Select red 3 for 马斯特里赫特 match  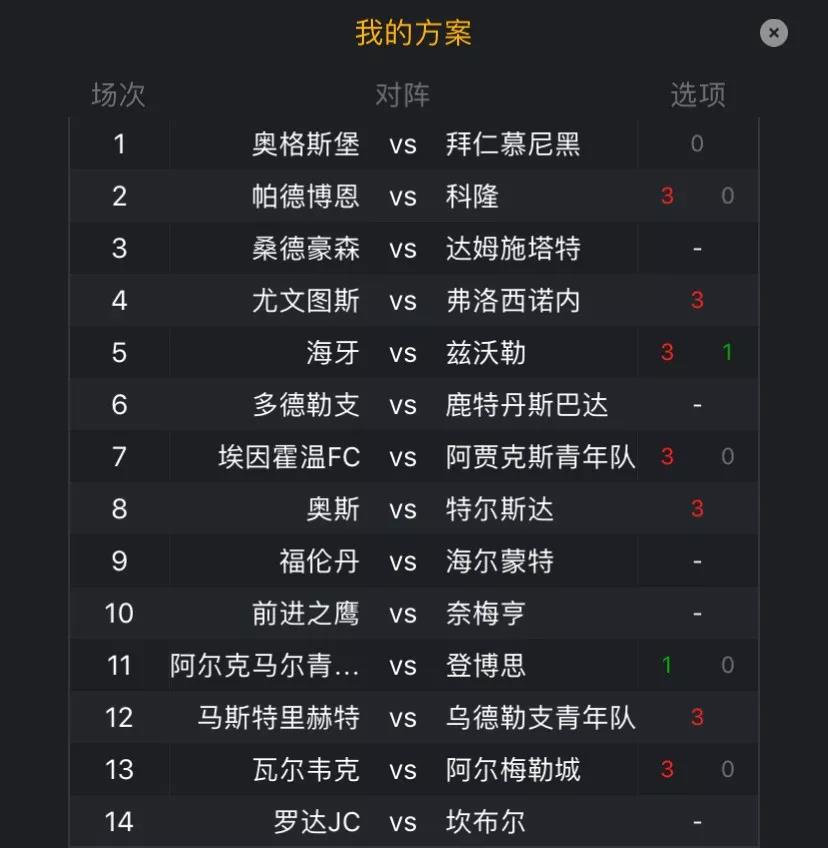point(697,717)
